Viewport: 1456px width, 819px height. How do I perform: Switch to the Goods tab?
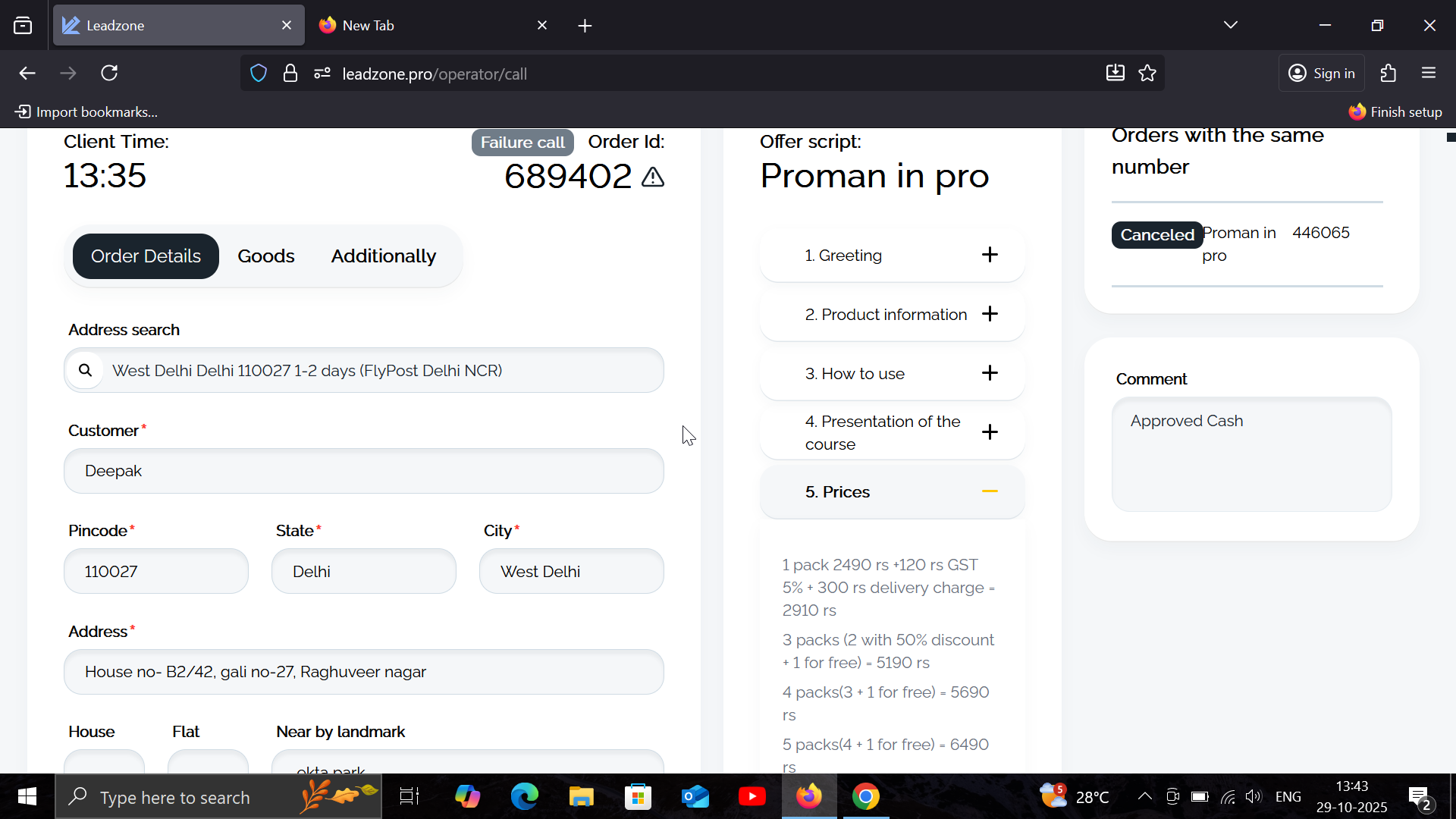[x=265, y=256]
